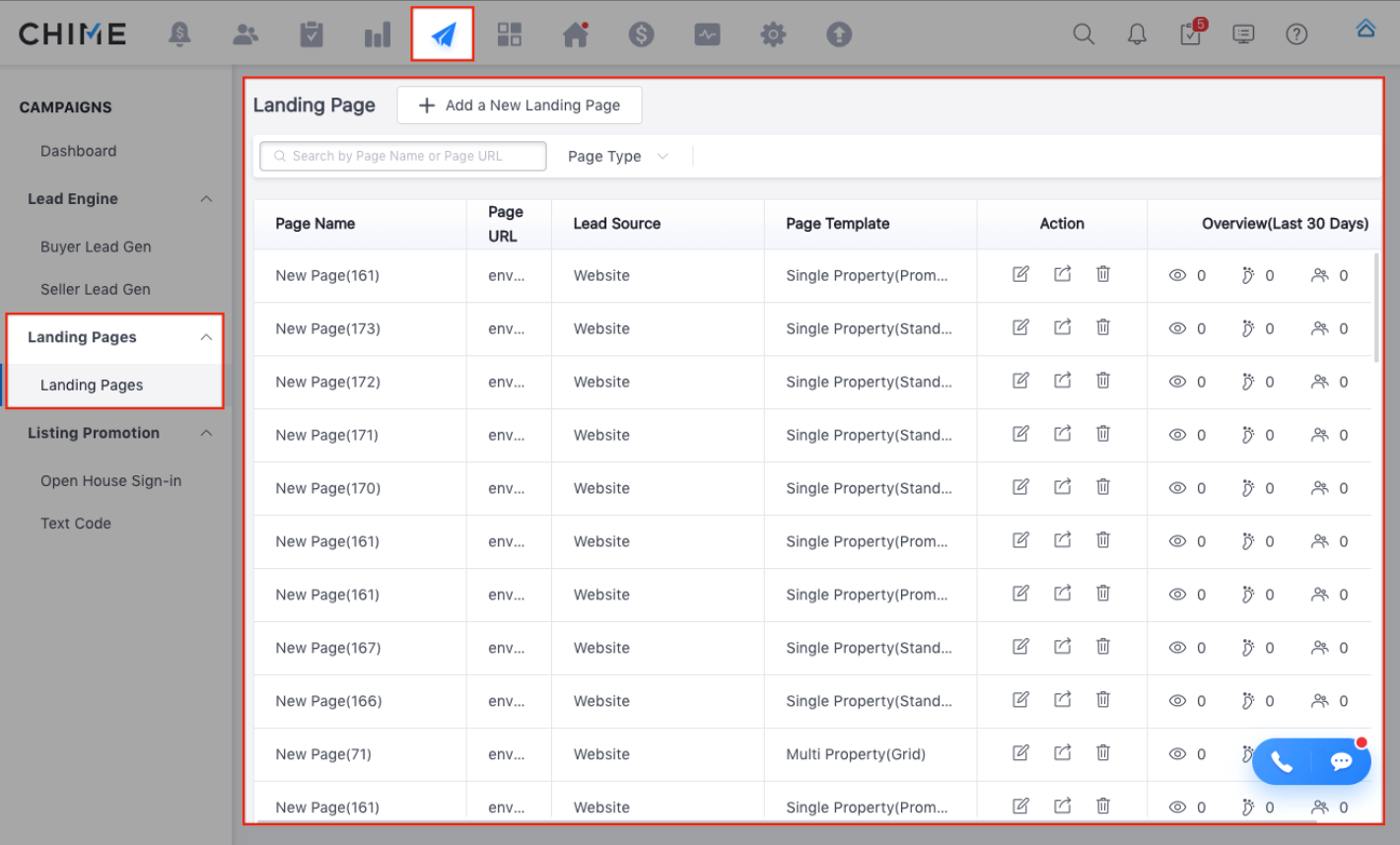This screenshot has width=1400, height=845.
Task: Open the alarm bell icon in top navigation
Action: click(x=179, y=35)
